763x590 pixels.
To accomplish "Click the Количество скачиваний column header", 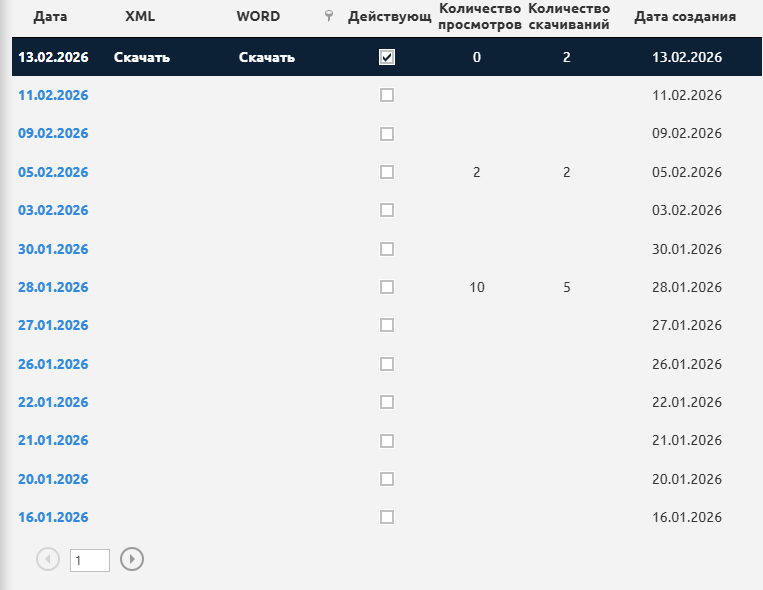I will pos(569,17).
